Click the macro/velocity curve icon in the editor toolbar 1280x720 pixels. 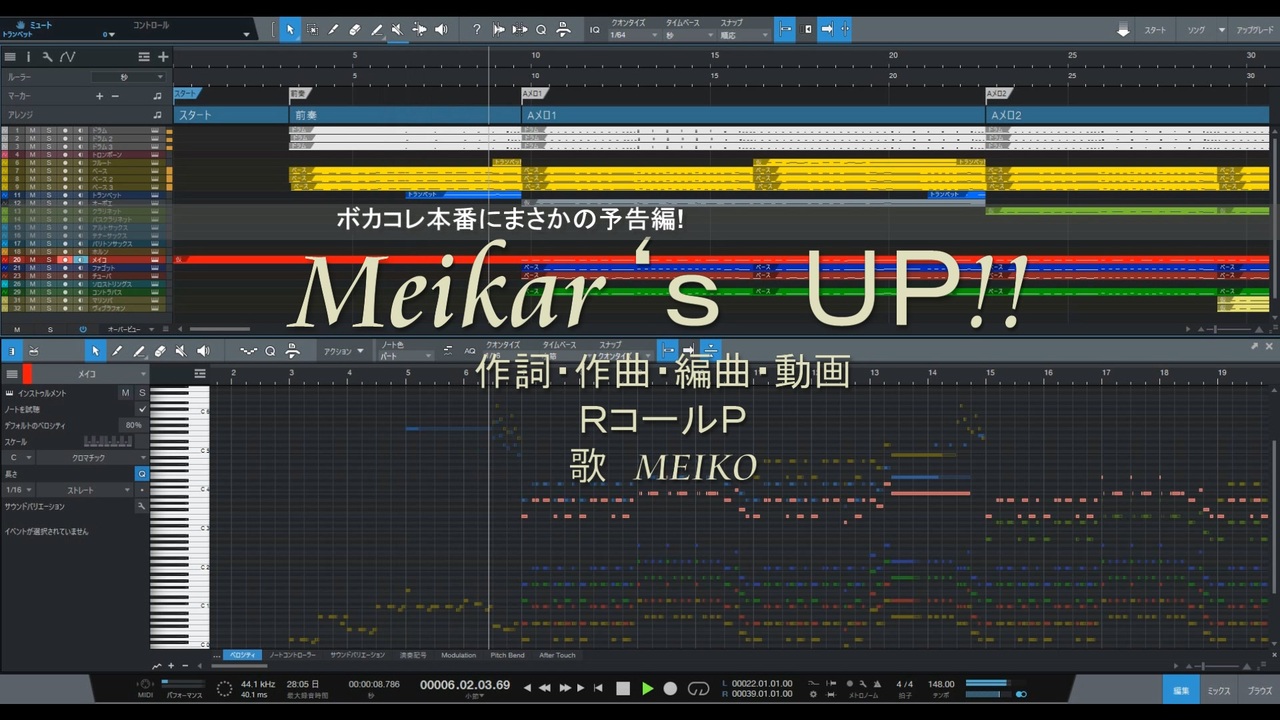(250, 350)
